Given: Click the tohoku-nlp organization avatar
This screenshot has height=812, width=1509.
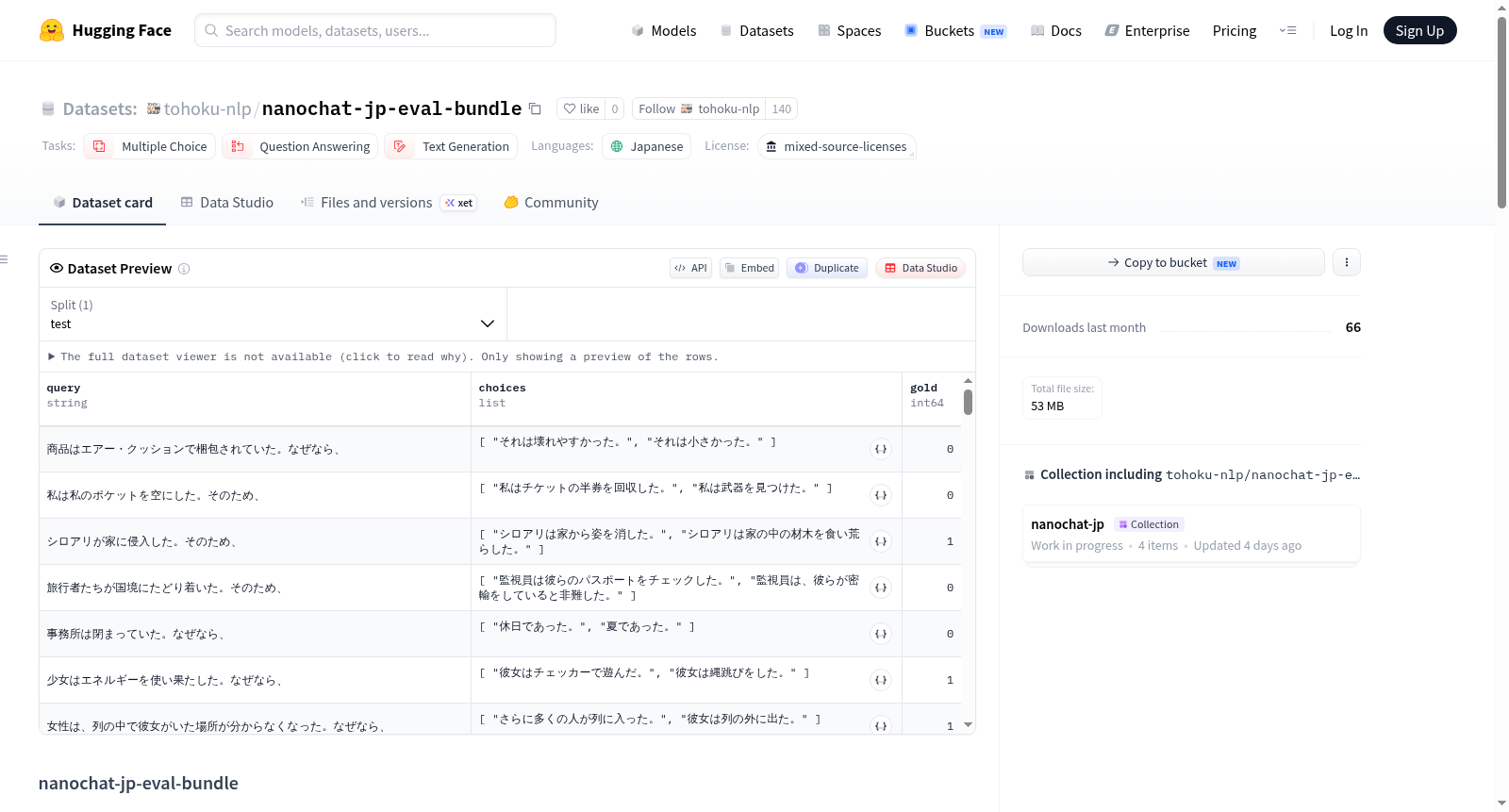Looking at the screenshot, I should click(x=153, y=108).
